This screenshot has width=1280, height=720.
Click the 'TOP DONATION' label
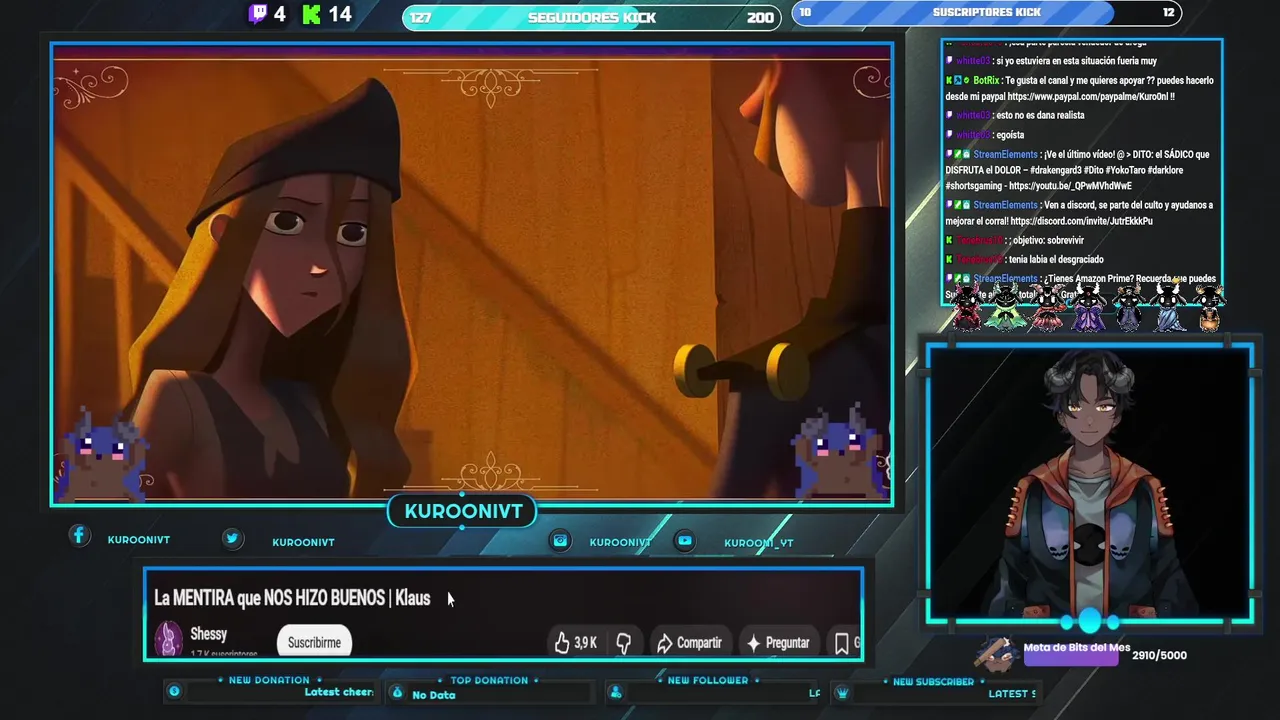[489, 680]
